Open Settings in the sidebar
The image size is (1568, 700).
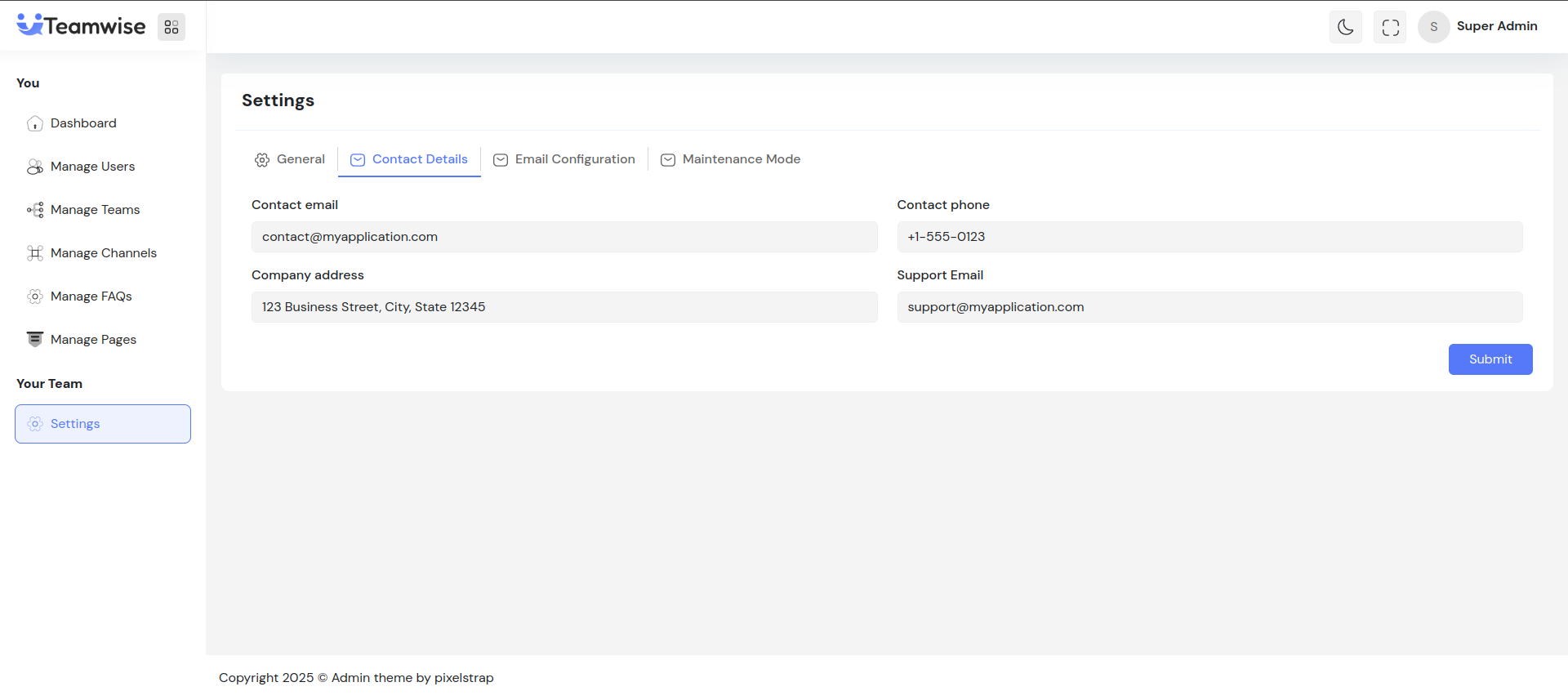tap(103, 424)
